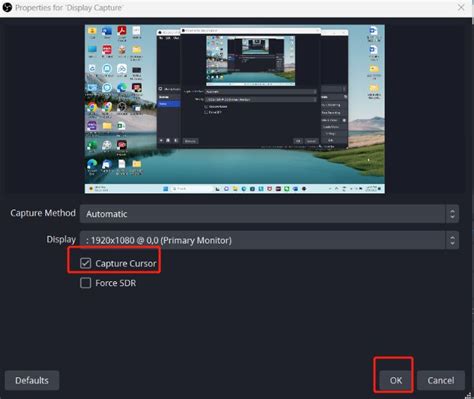
Task: Click the window resize grip in corner
Action: tap(468, 395)
